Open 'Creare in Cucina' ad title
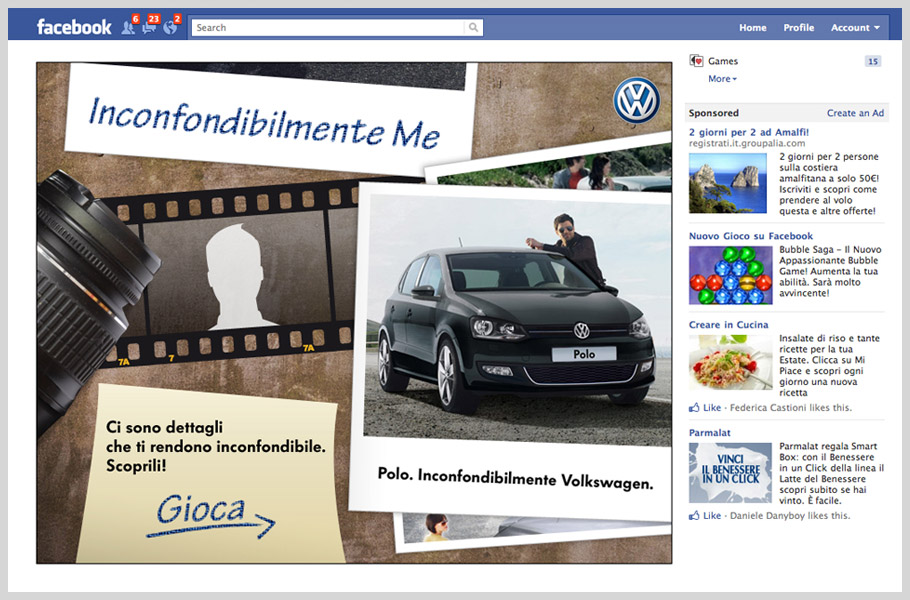The width and height of the screenshot is (910, 600). [x=728, y=325]
